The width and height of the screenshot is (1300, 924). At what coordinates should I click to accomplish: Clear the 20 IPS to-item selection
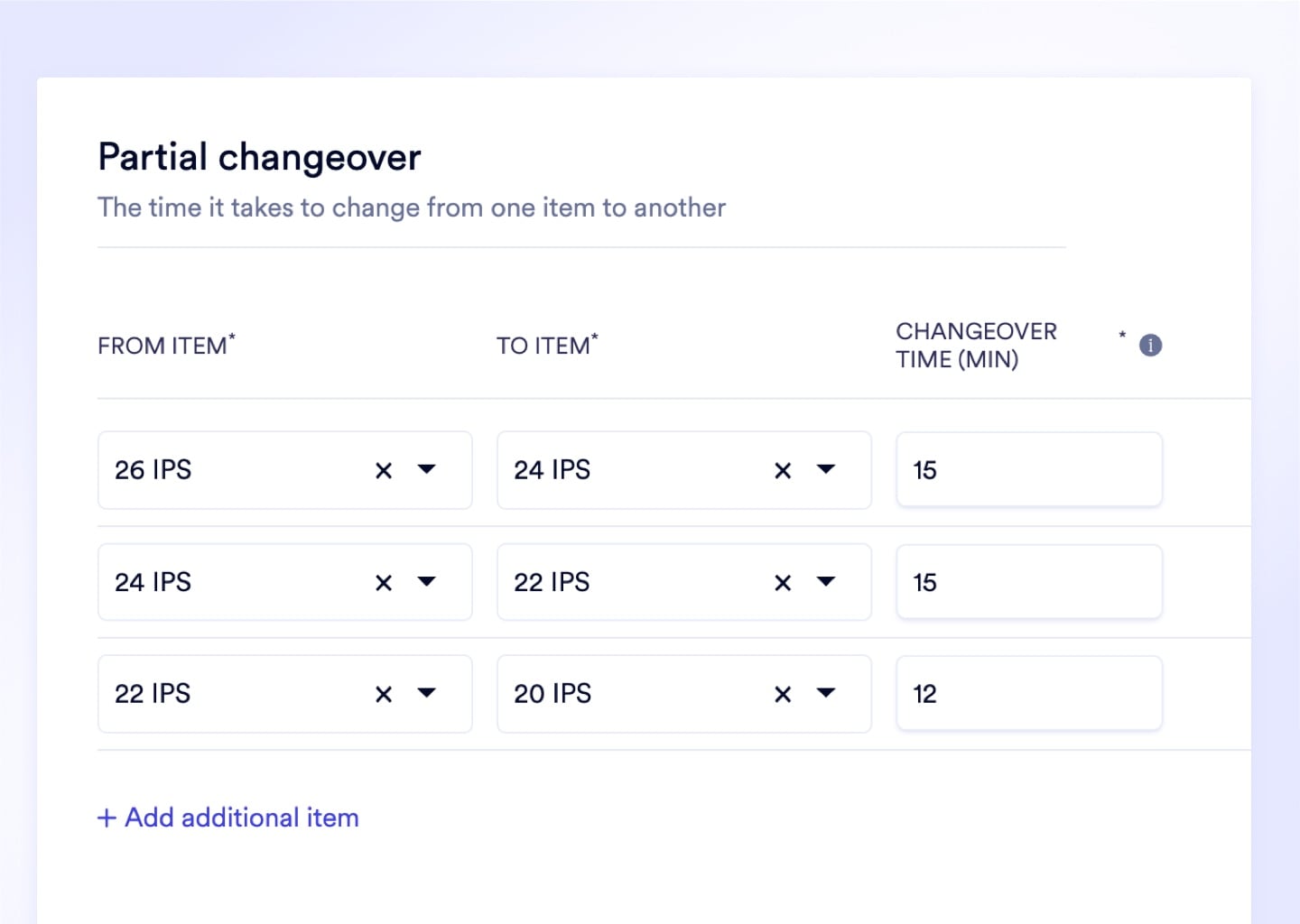(783, 694)
